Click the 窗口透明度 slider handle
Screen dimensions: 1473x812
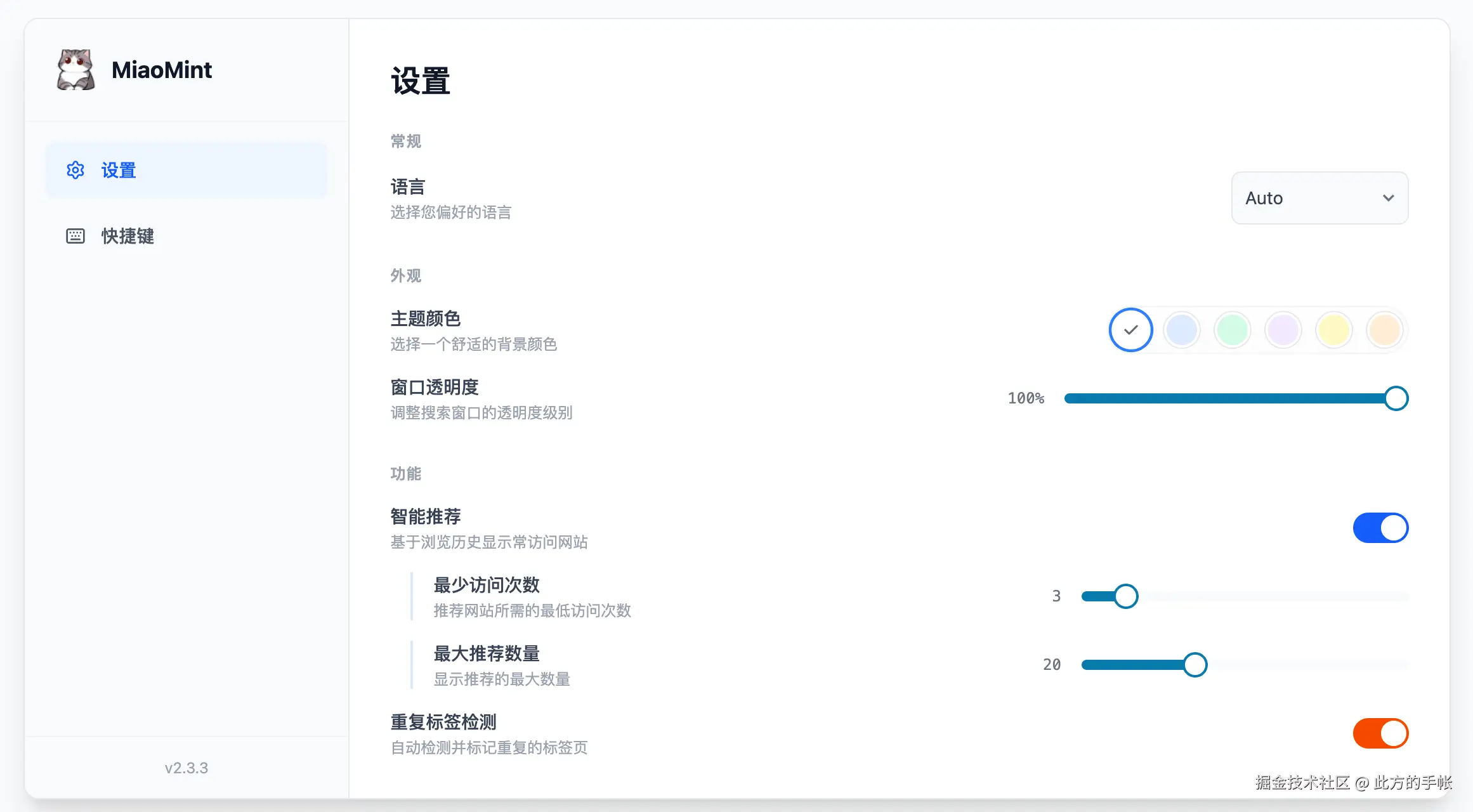pyautogui.click(x=1396, y=398)
